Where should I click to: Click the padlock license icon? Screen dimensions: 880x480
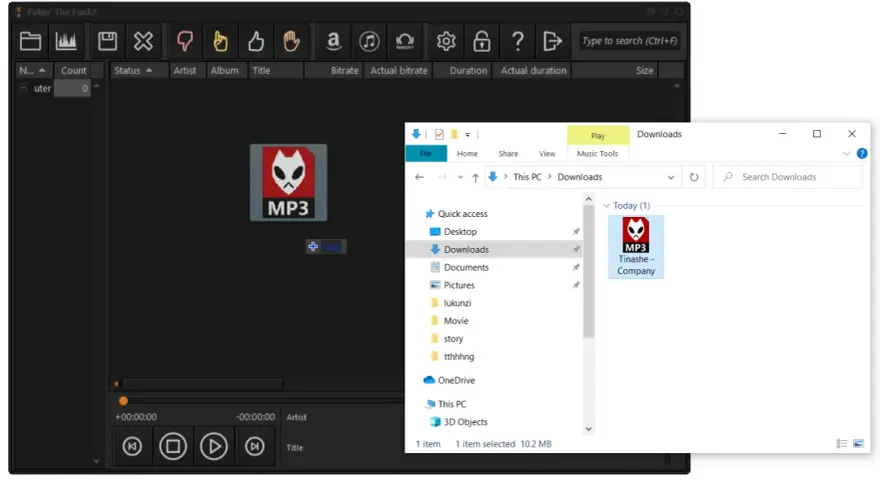pyautogui.click(x=482, y=41)
